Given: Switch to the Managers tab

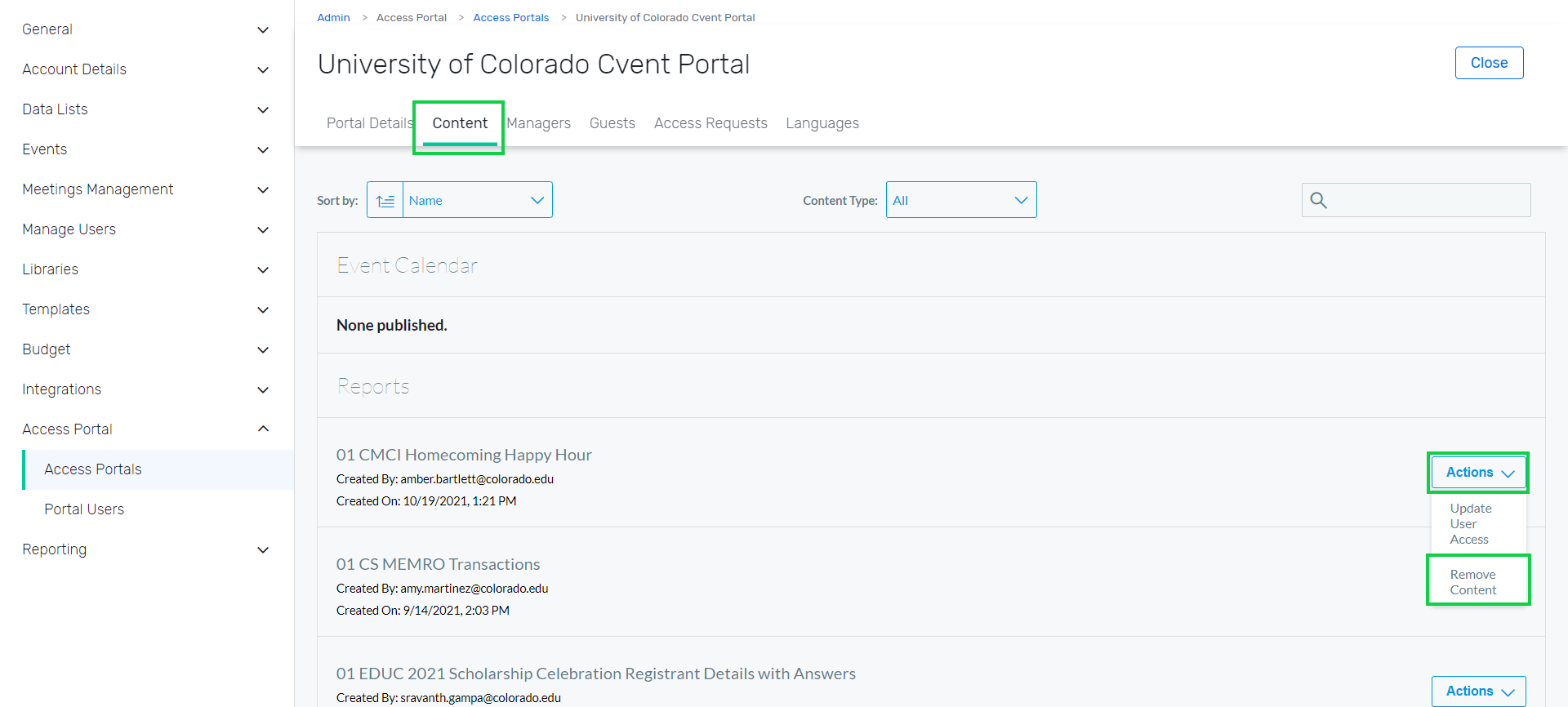Looking at the screenshot, I should coord(539,123).
